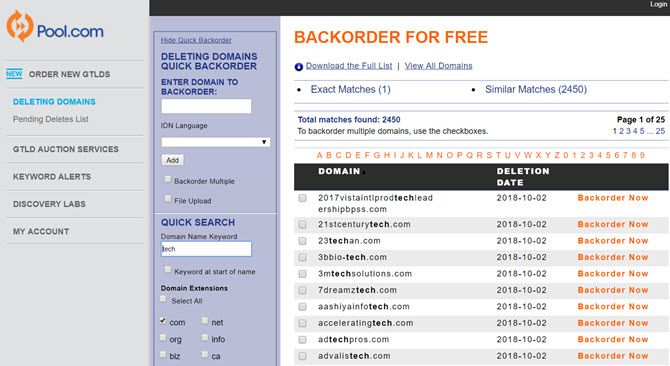
Task: Click Hide Quick Backorder link
Action: [x=196, y=40]
